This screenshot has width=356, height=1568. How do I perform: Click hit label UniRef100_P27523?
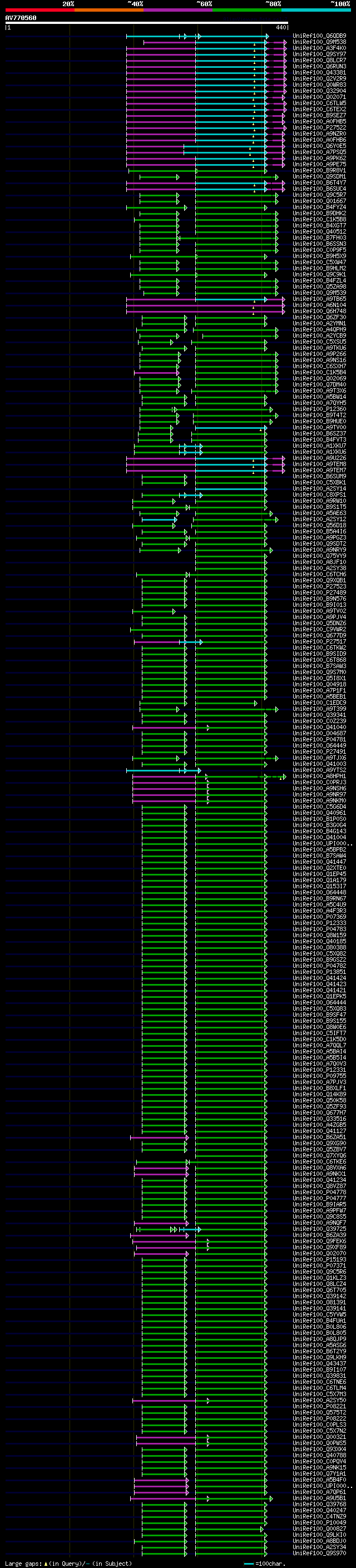[319, 586]
